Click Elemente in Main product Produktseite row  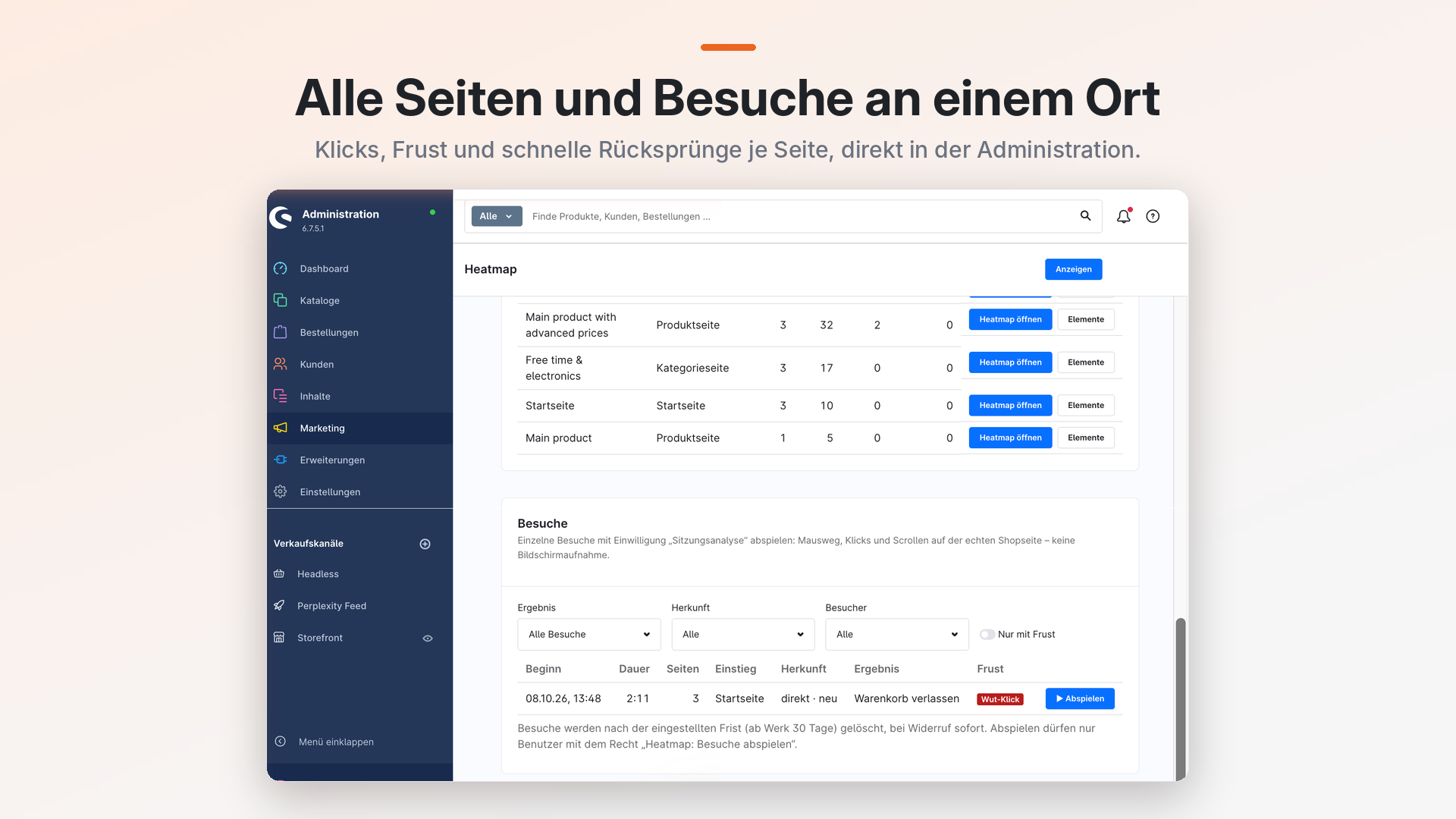(x=1086, y=438)
